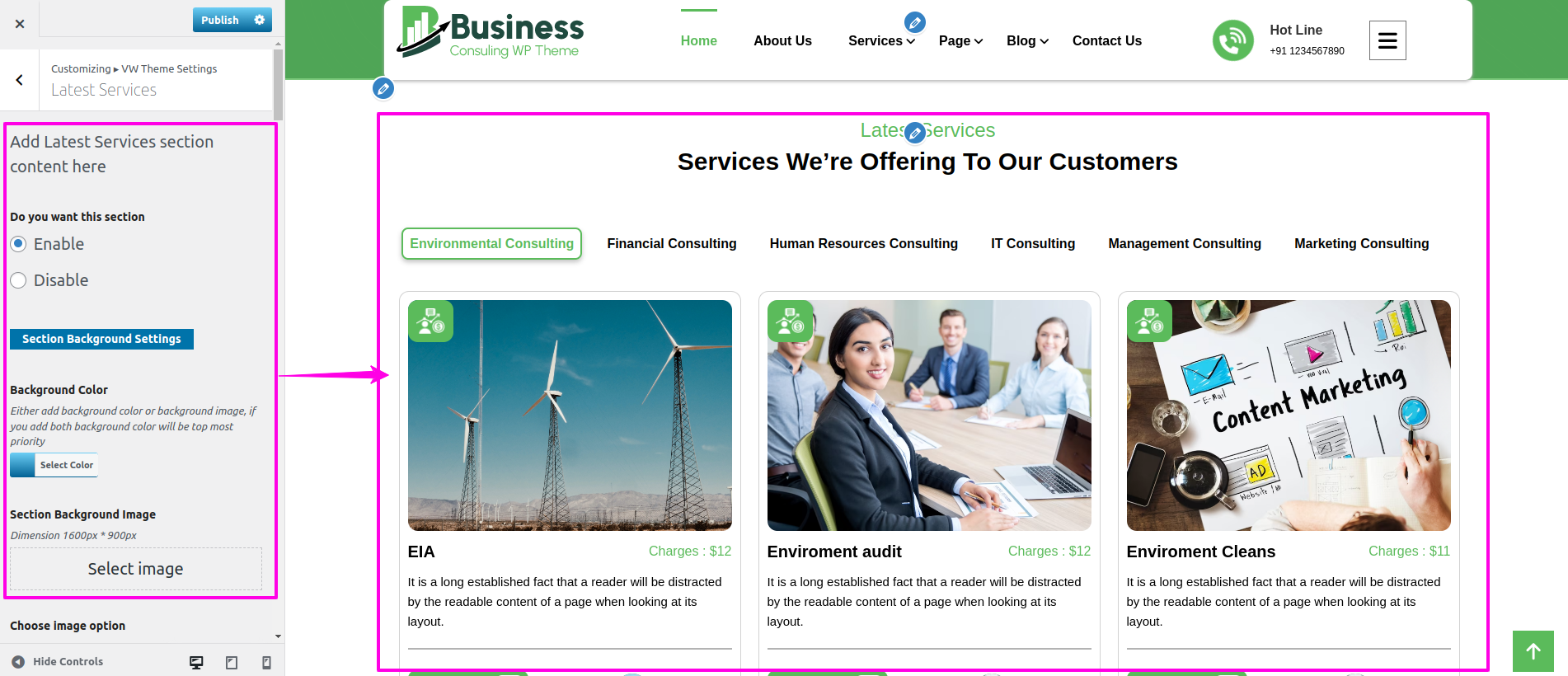Image resolution: width=1568 pixels, height=676 pixels.
Task: Switch to tablet preview device icon
Action: (232, 663)
